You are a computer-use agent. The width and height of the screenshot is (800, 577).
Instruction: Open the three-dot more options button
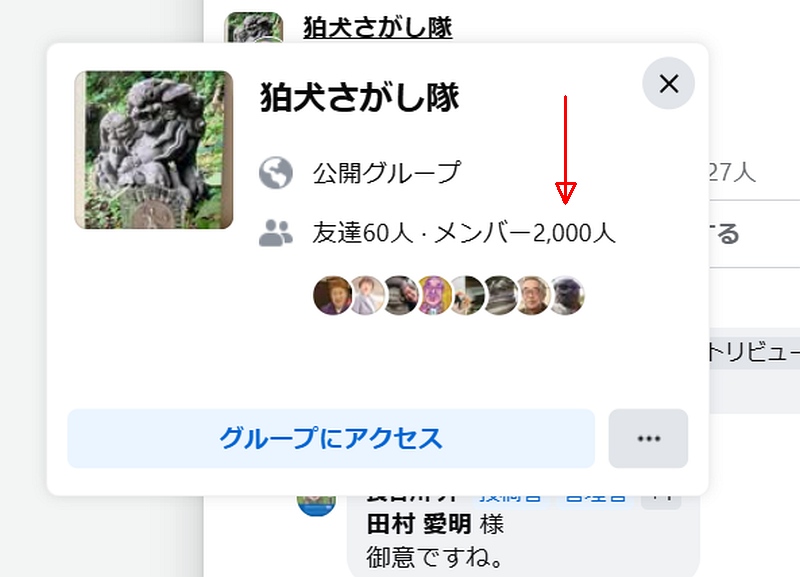pyautogui.click(x=648, y=438)
